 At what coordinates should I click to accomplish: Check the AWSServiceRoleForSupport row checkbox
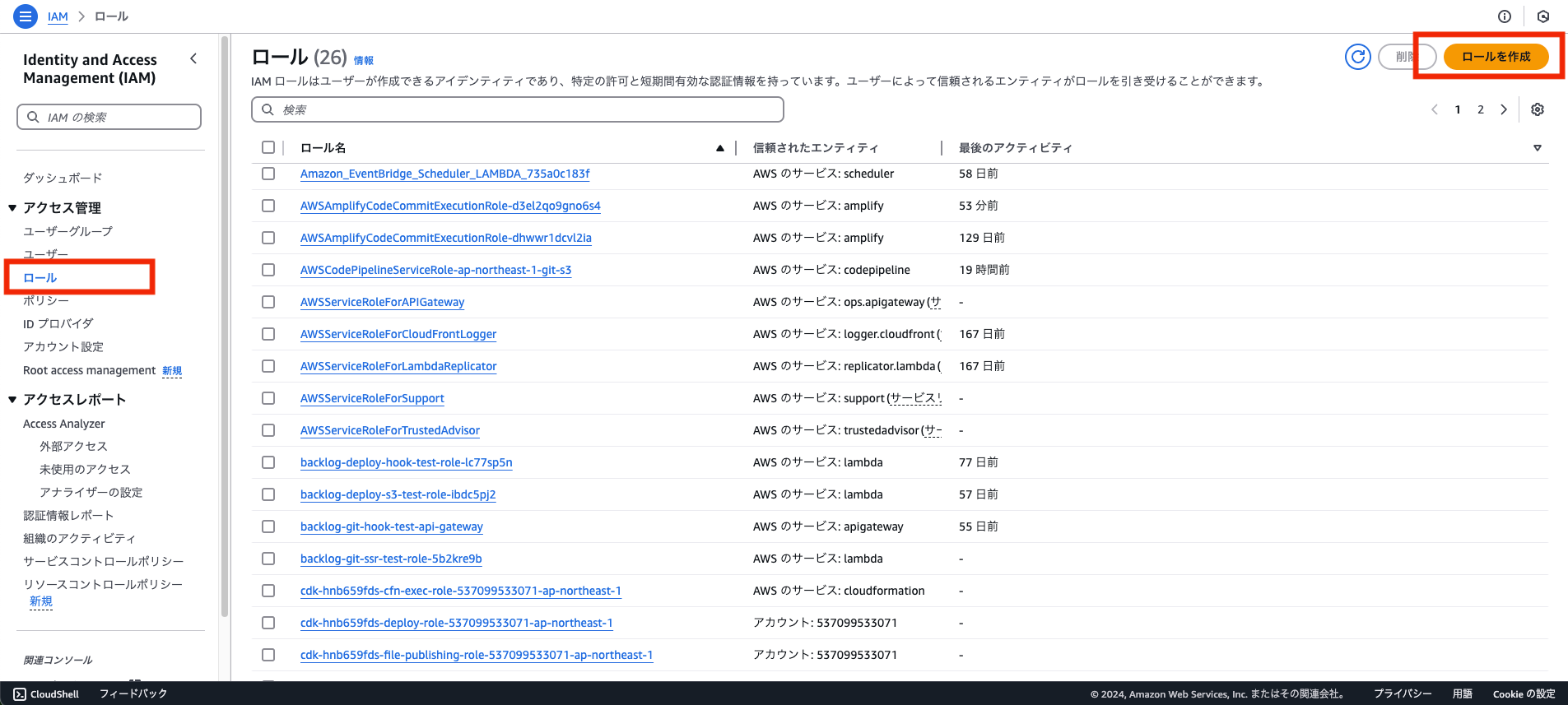pos(268,398)
